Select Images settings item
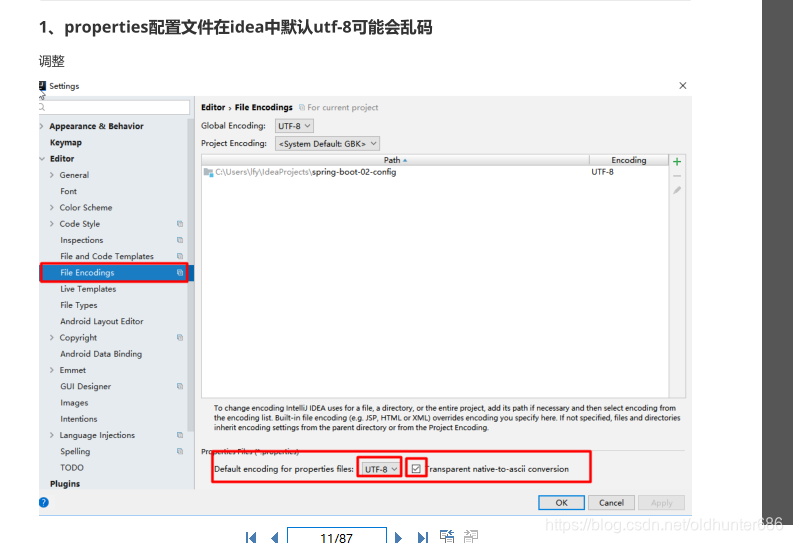 (x=74, y=402)
